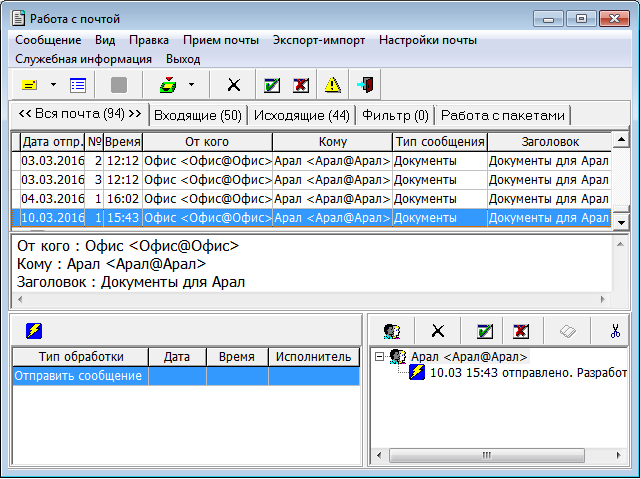640x479 pixels.
Task: Click the blue list view icon
Action: pyautogui.click(x=77, y=85)
